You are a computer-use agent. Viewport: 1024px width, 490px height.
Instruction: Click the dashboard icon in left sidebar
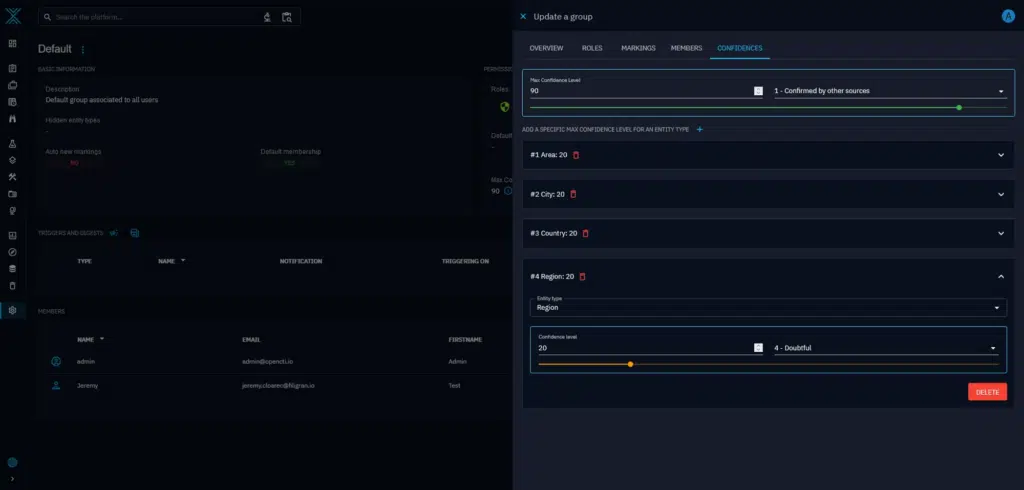(12, 44)
